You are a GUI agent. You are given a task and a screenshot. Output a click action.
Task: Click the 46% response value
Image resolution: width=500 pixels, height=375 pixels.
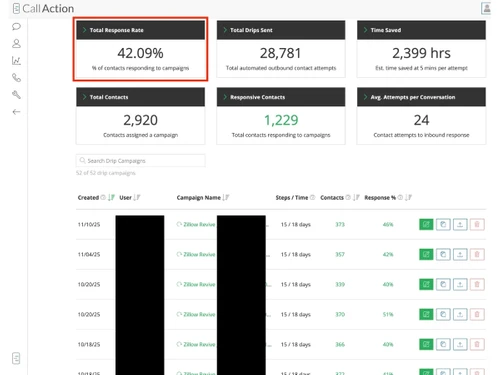388,224
